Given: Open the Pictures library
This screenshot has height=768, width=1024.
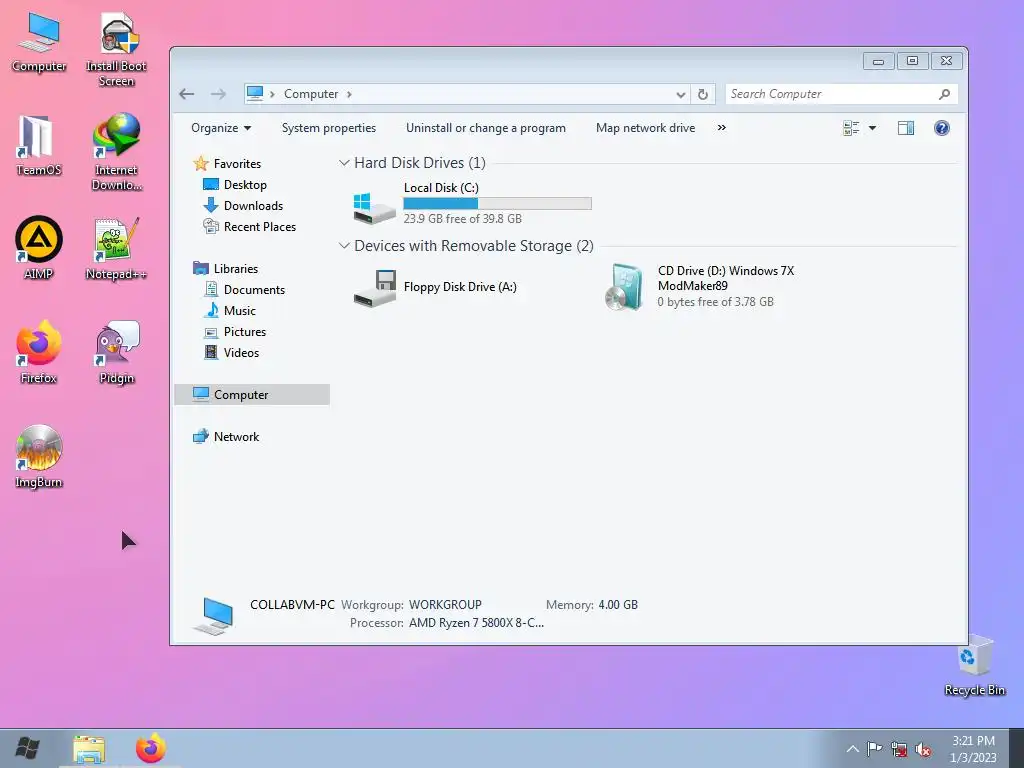Looking at the screenshot, I should click(234, 331).
